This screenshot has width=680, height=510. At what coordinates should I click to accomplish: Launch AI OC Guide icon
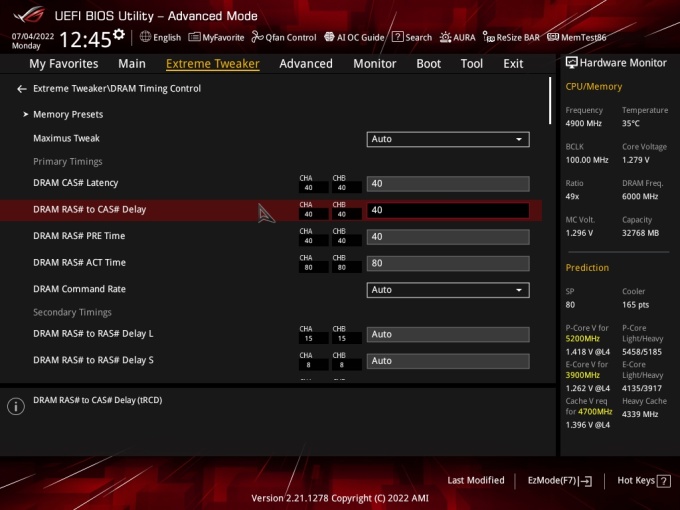pyautogui.click(x=329, y=37)
